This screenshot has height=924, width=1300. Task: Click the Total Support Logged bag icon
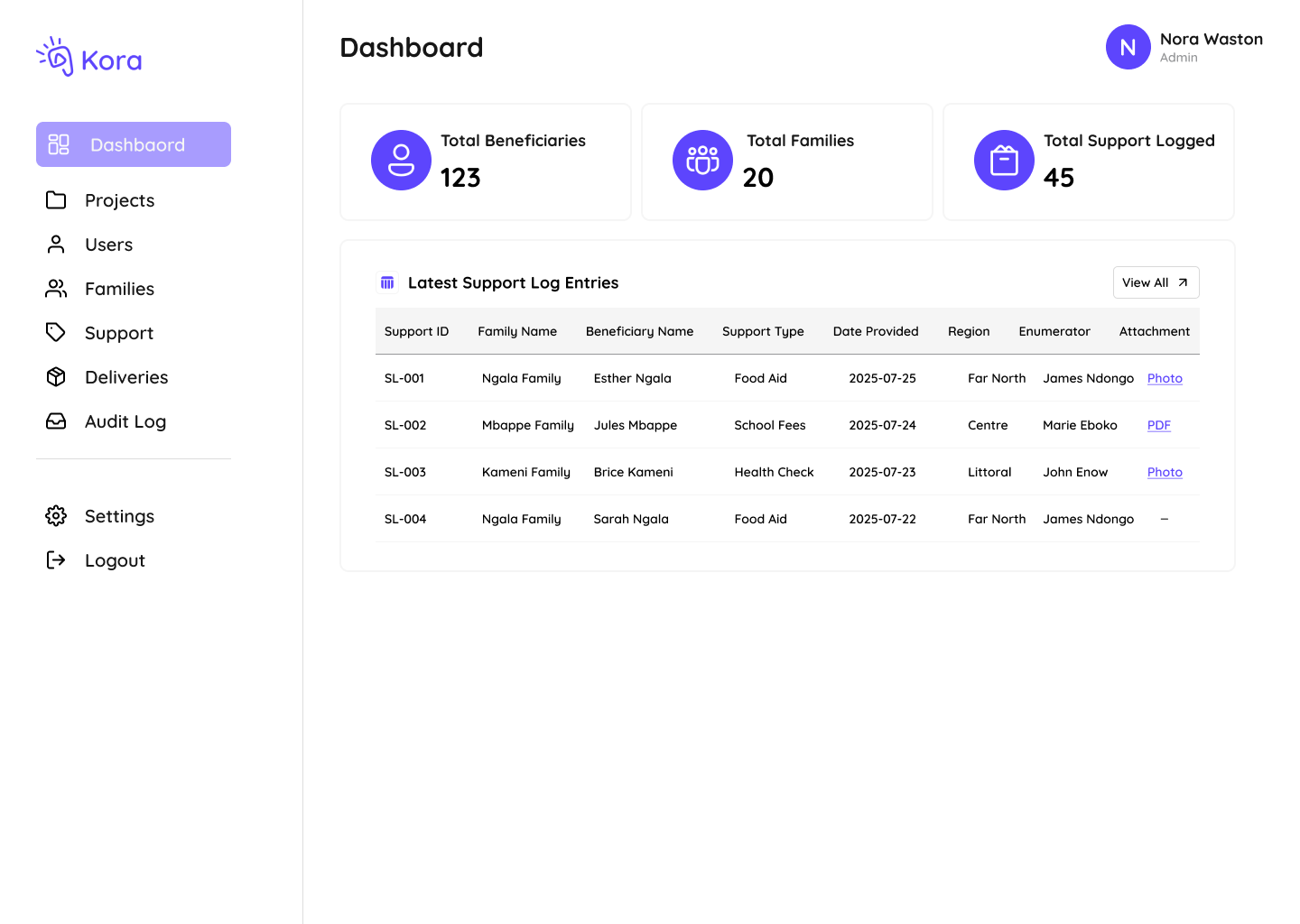1004,160
